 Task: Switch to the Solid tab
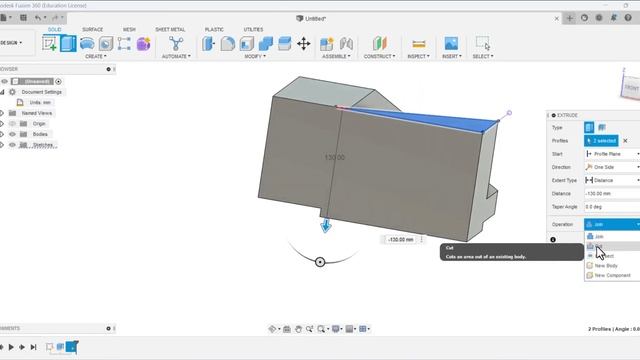[x=54, y=29]
